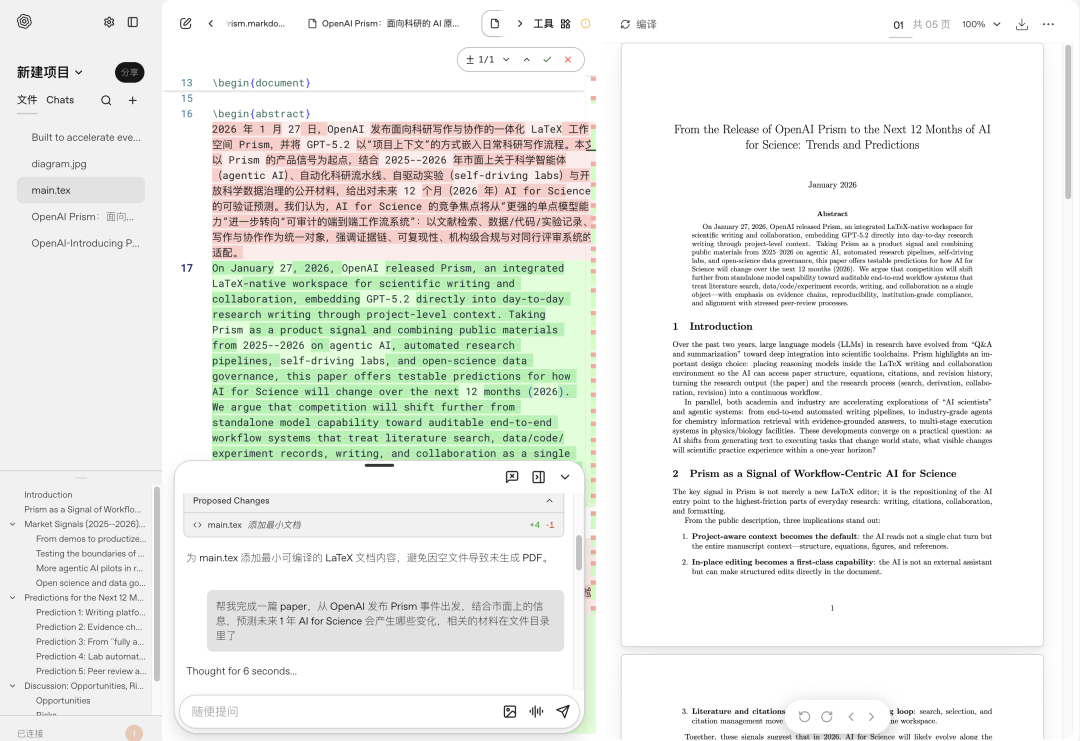This screenshot has height=741, width=1080.
Task: Jump to Prism as a Signal outline item
Action: point(83,510)
